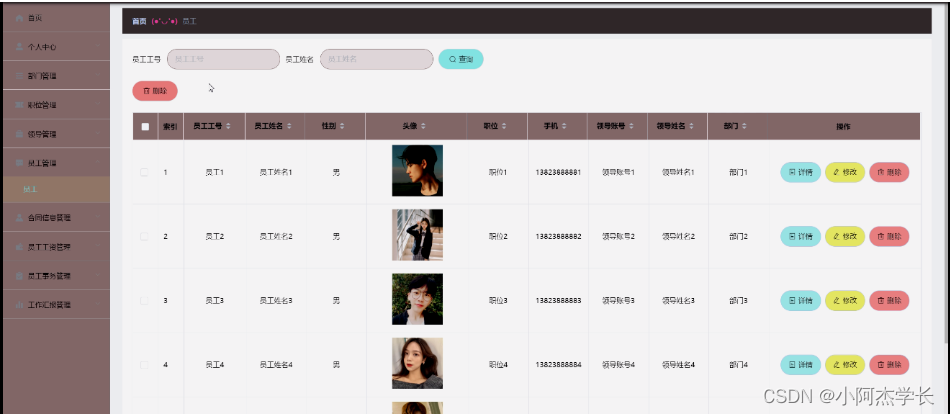Click 删除 for row 员工3

[x=889, y=300]
